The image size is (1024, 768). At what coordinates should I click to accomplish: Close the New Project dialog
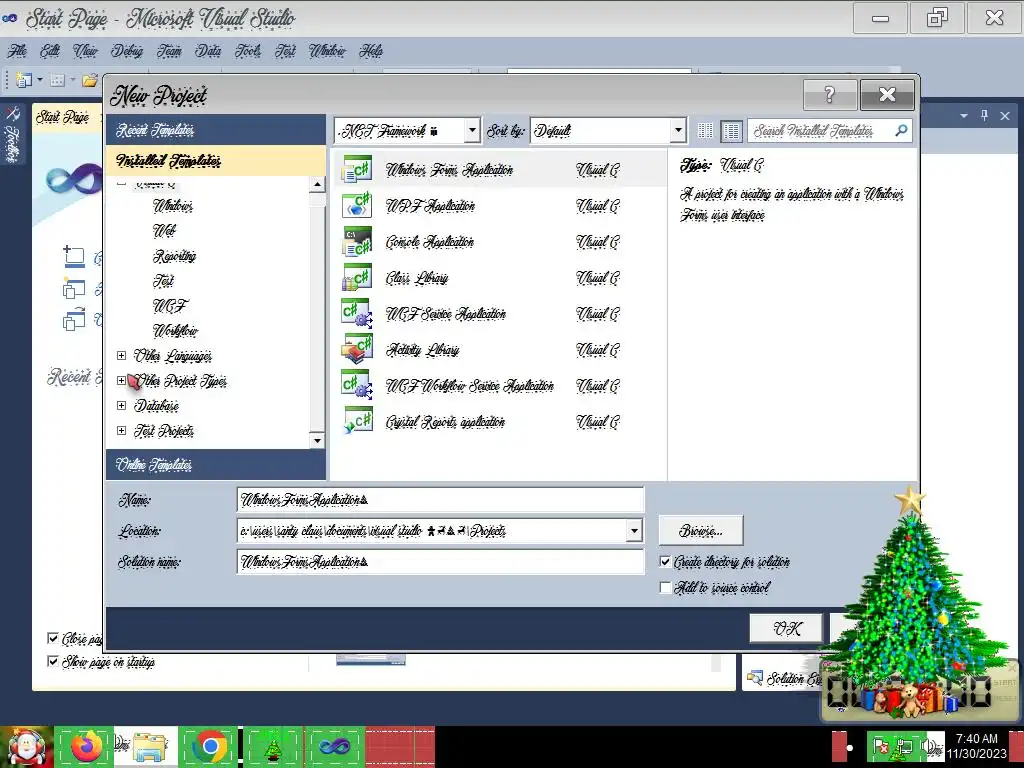point(887,95)
